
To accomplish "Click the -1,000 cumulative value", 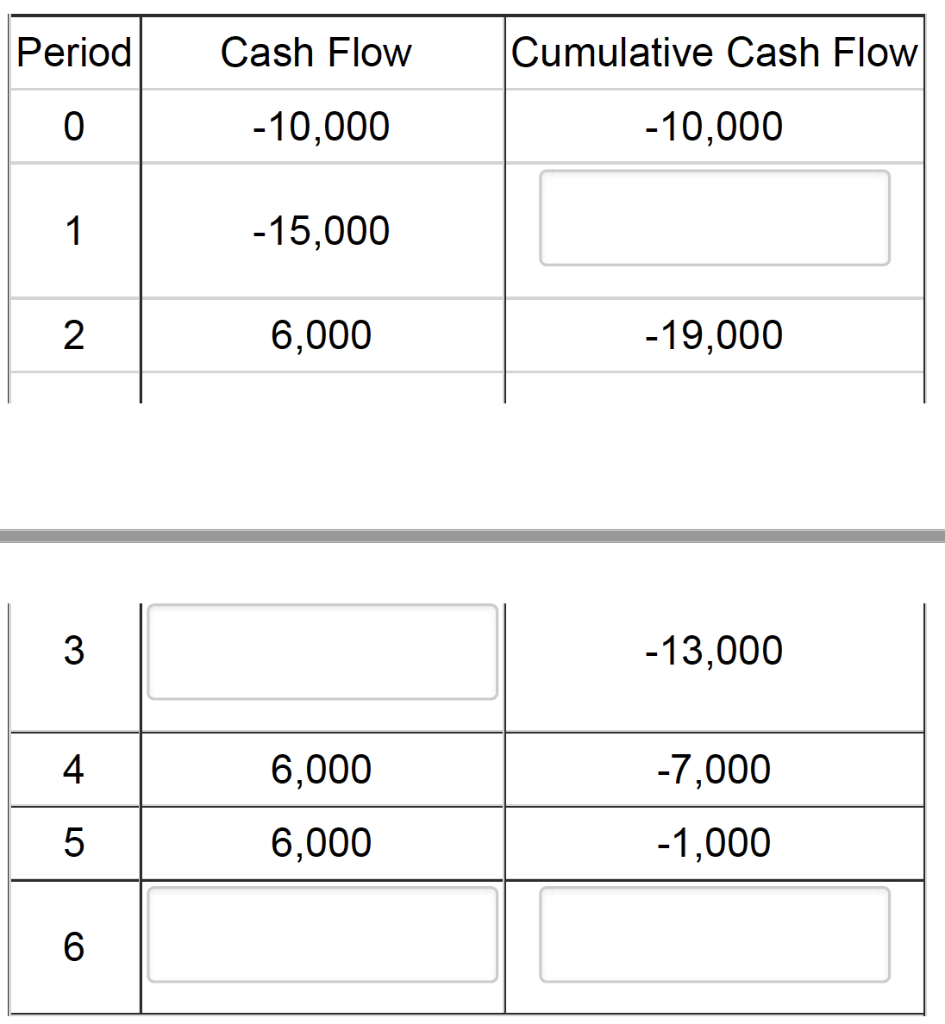I will coord(714,842).
